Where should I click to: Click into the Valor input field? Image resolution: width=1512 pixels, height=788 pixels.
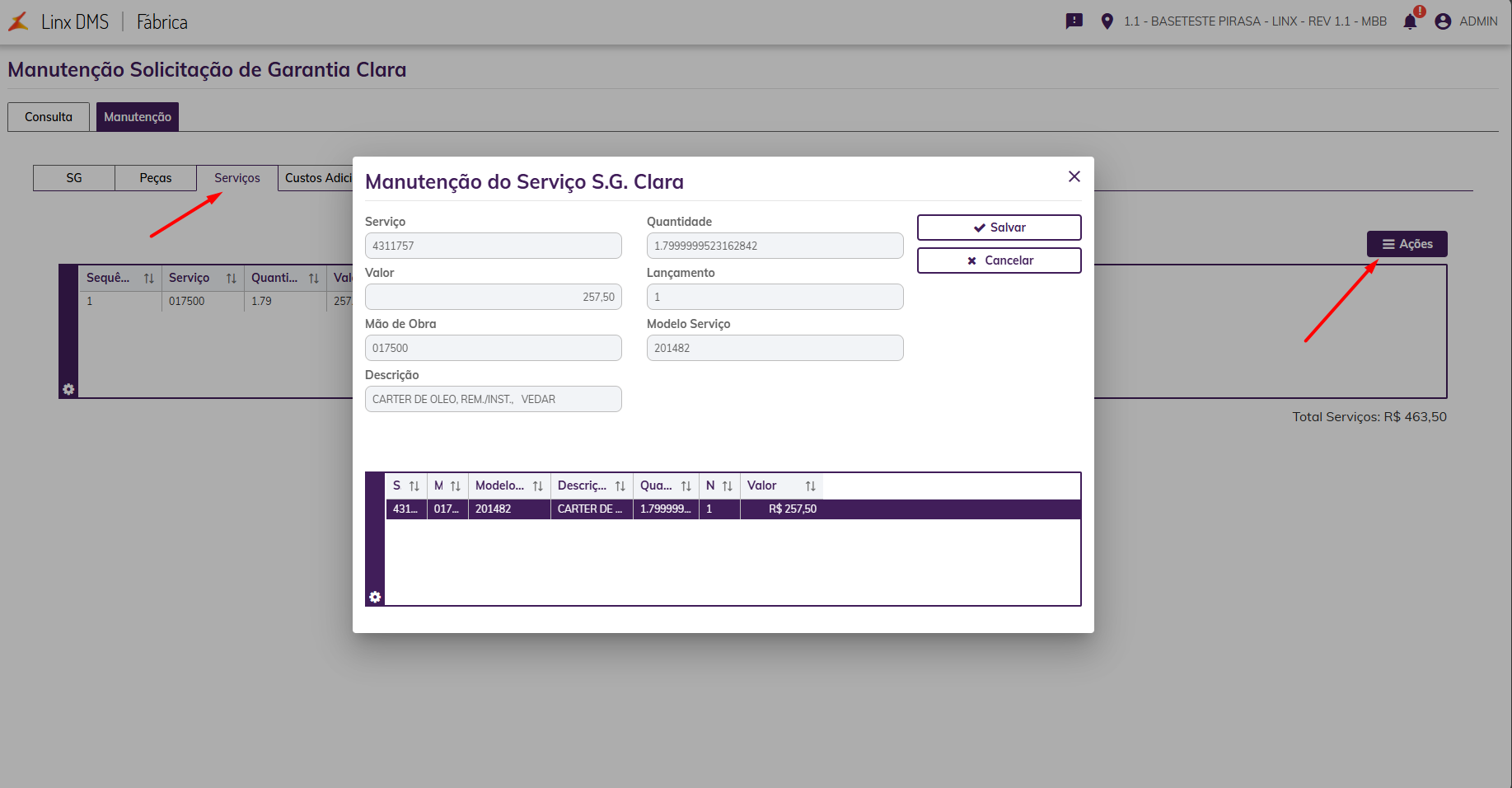493,297
